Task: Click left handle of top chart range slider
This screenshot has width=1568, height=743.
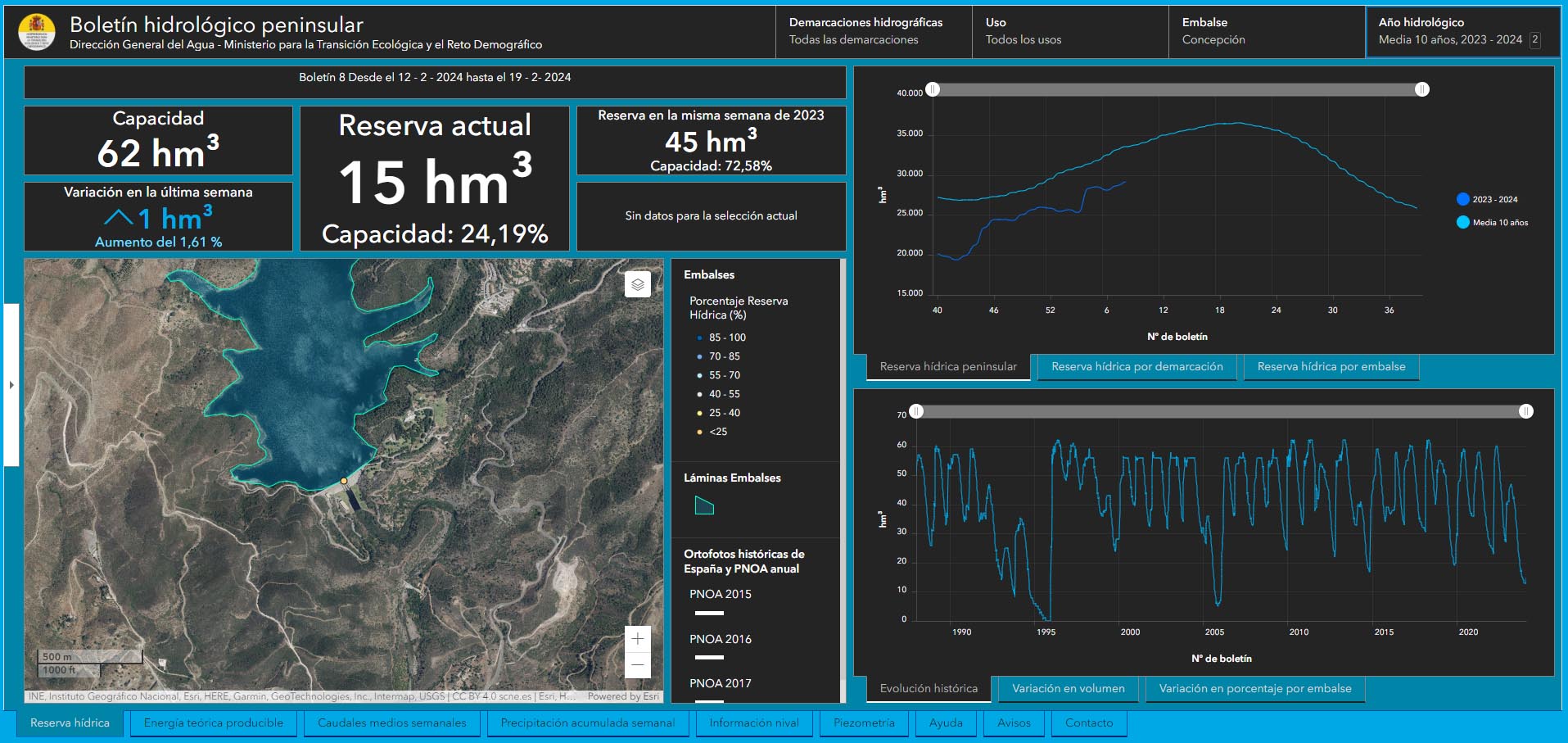Action: point(933,89)
